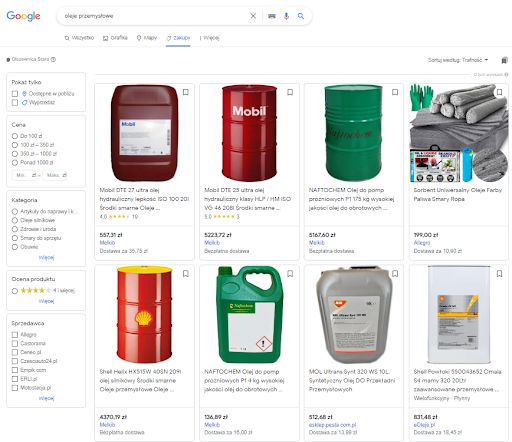Select category 'Oleje silnikowe'
This screenshot has width=512, height=442.
click(15, 220)
